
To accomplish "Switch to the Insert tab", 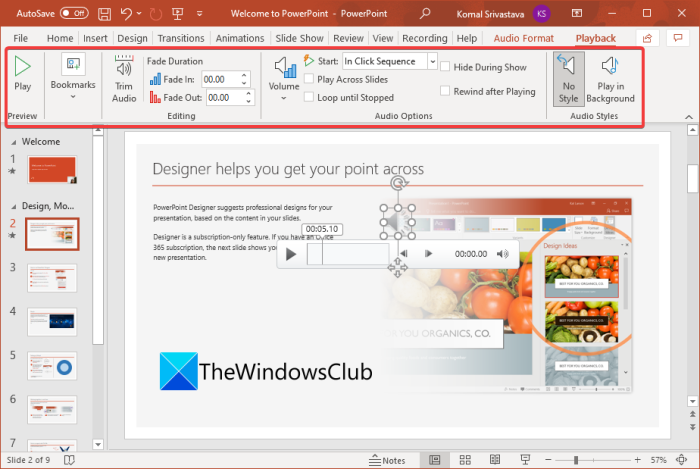I will [95, 38].
